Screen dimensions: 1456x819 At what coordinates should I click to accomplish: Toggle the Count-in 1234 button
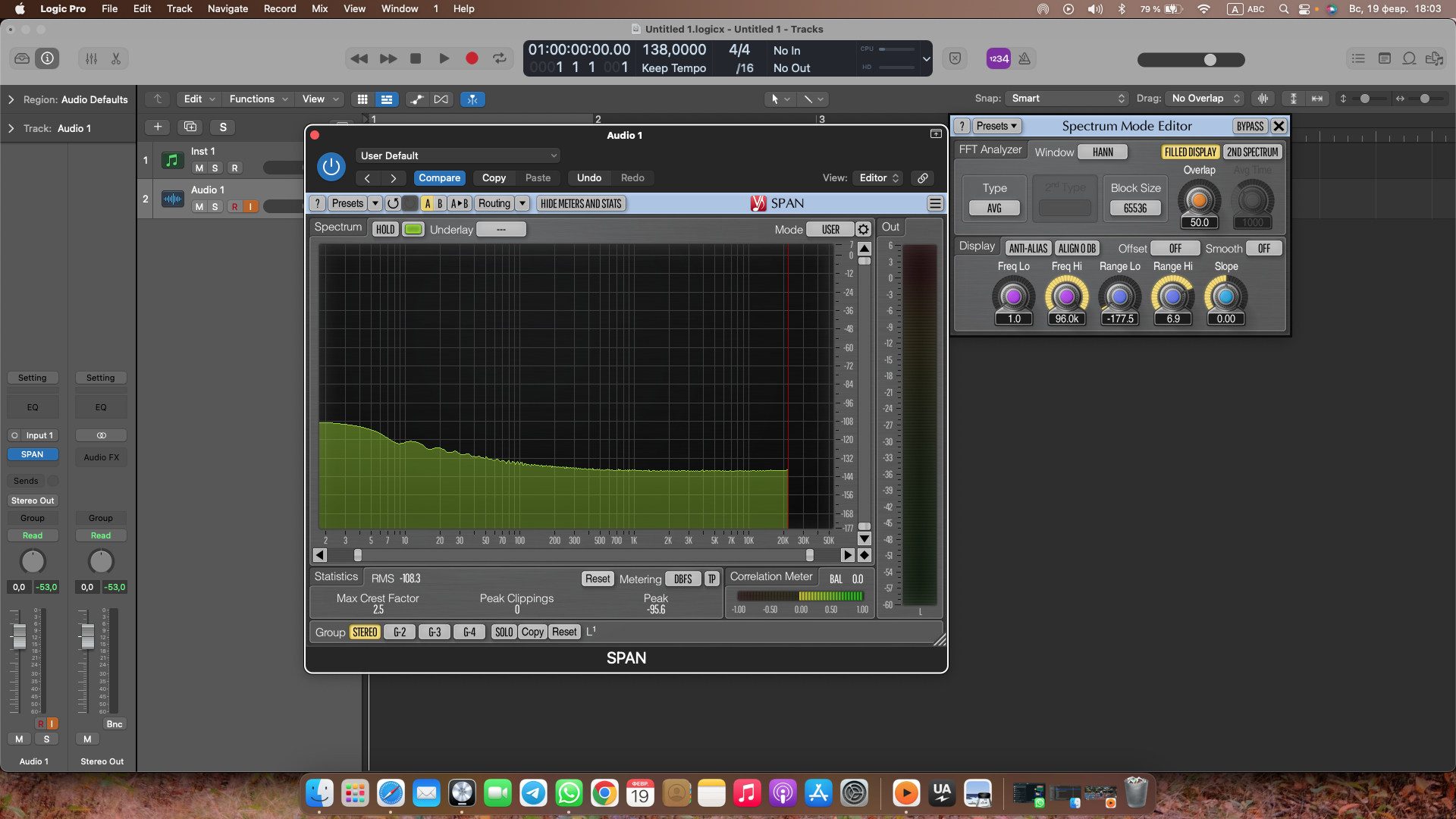[998, 58]
